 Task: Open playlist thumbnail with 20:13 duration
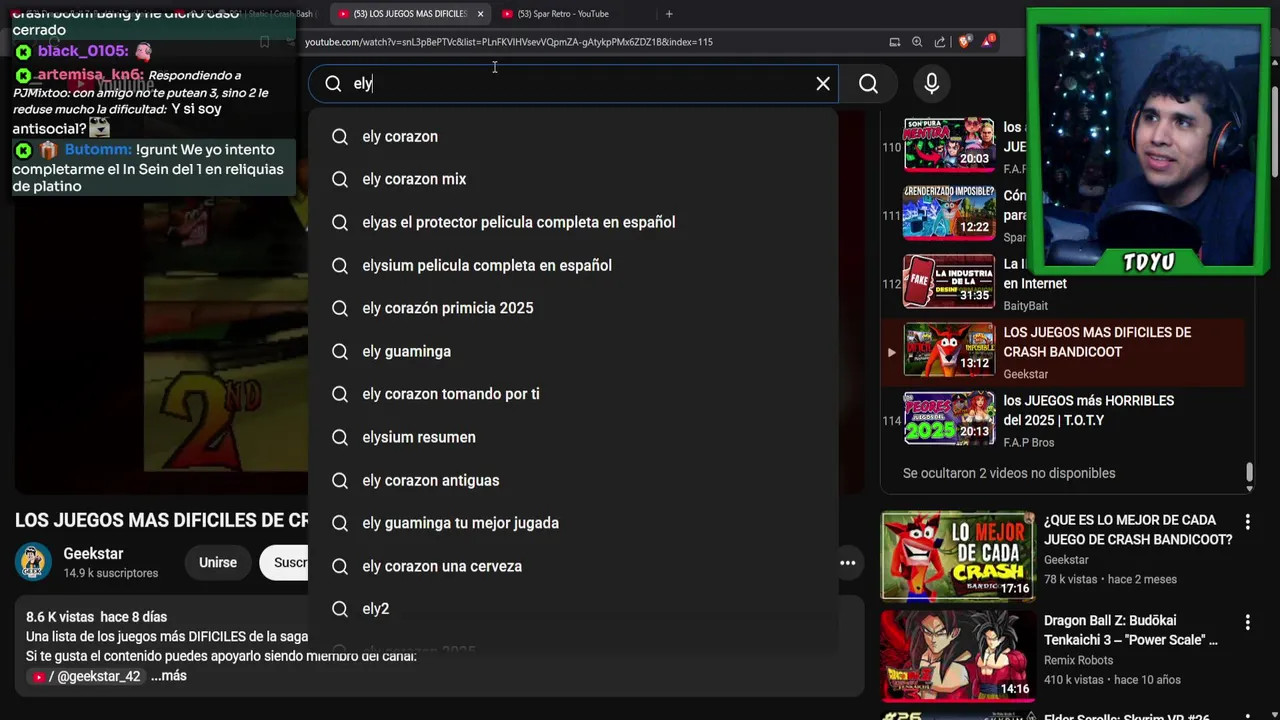coord(949,418)
